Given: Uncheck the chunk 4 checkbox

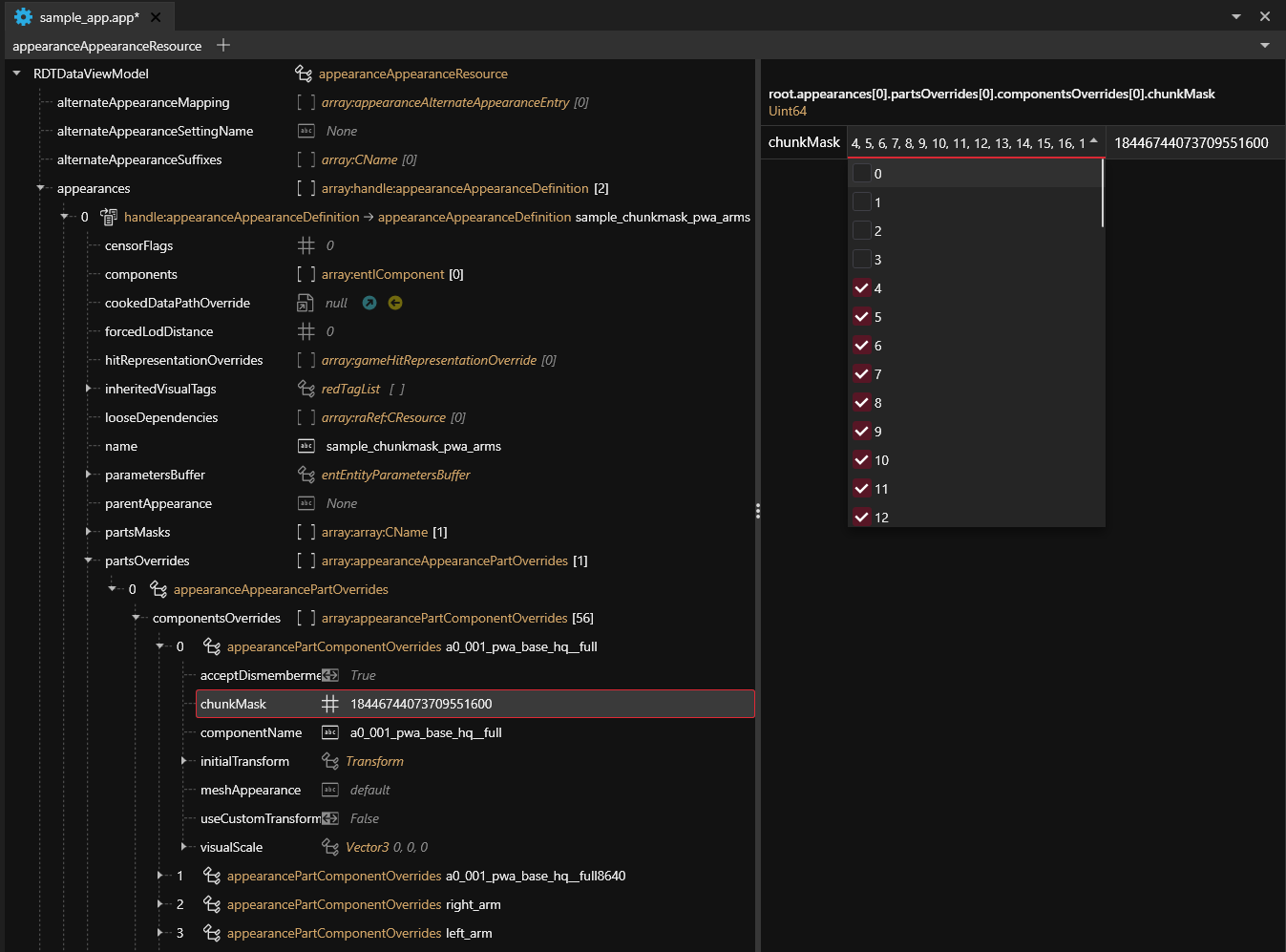Looking at the screenshot, I should pos(862,288).
